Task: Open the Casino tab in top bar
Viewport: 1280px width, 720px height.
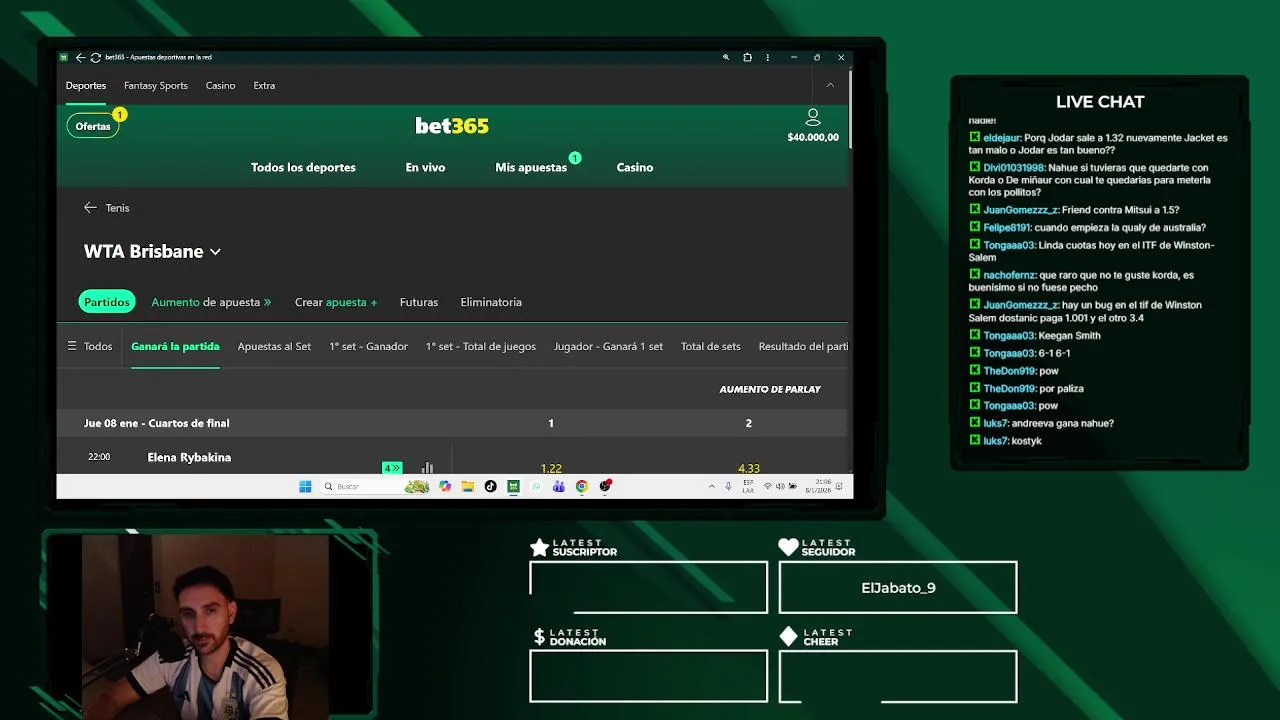Action: point(221,86)
